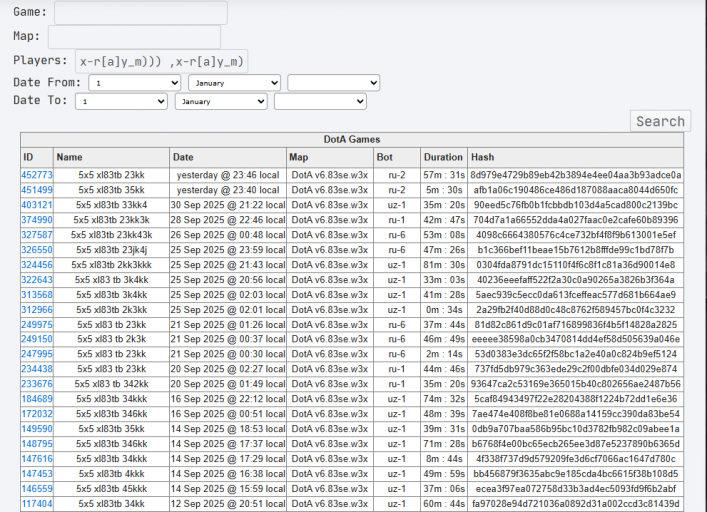
Task: Open the Date To day dropdown
Action: click(x=121, y=101)
